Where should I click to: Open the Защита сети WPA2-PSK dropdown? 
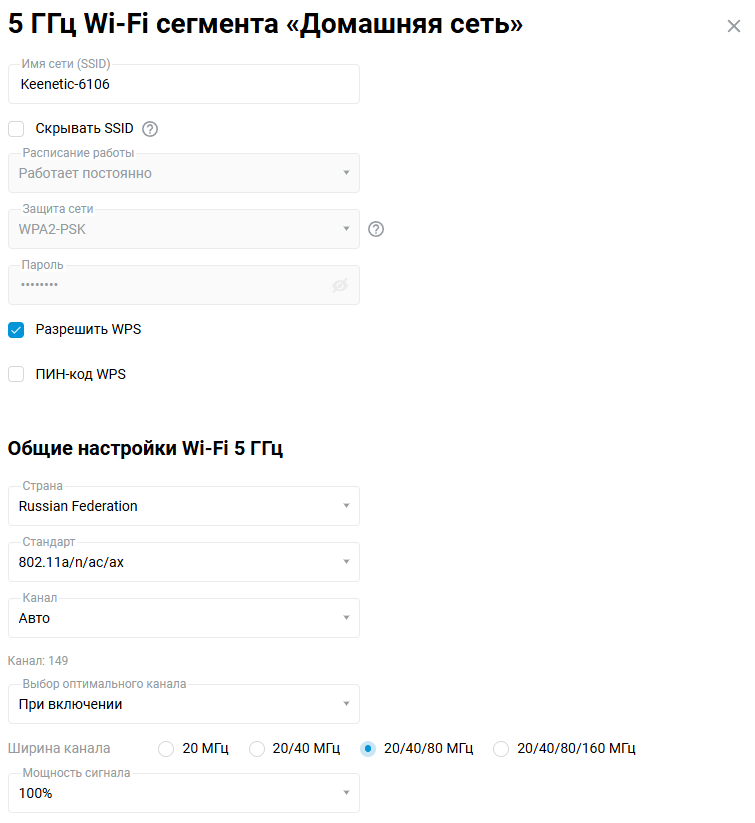184,229
